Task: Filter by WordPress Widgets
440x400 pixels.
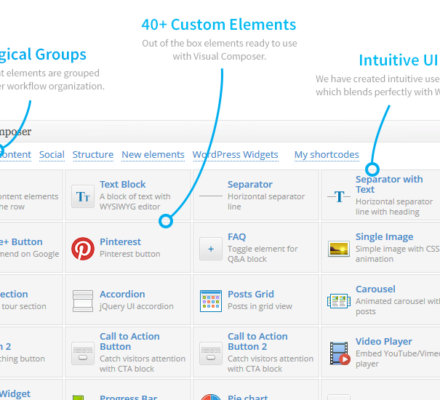Action: coord(235,155)
